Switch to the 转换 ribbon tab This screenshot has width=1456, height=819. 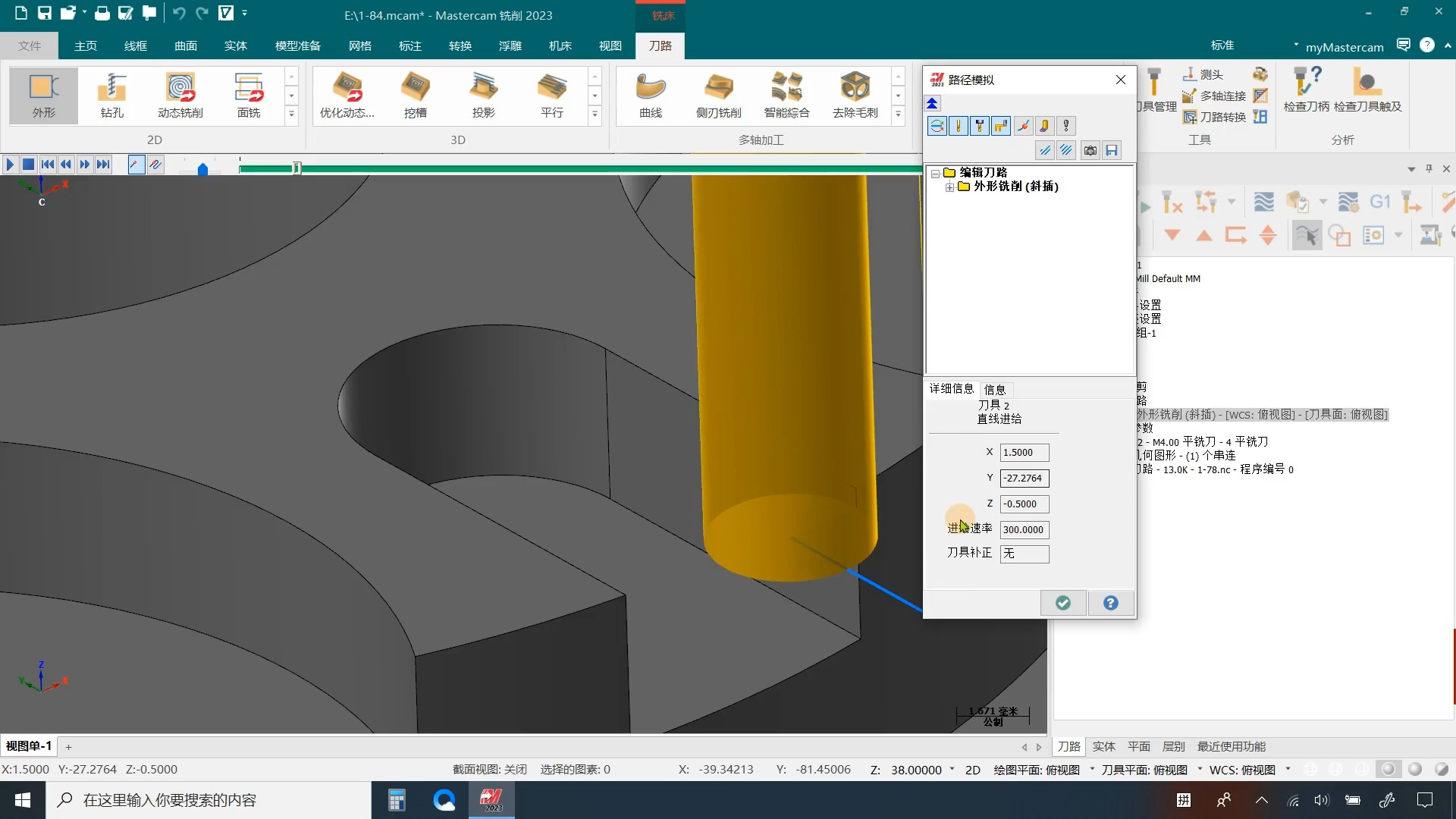click(460, 45)
